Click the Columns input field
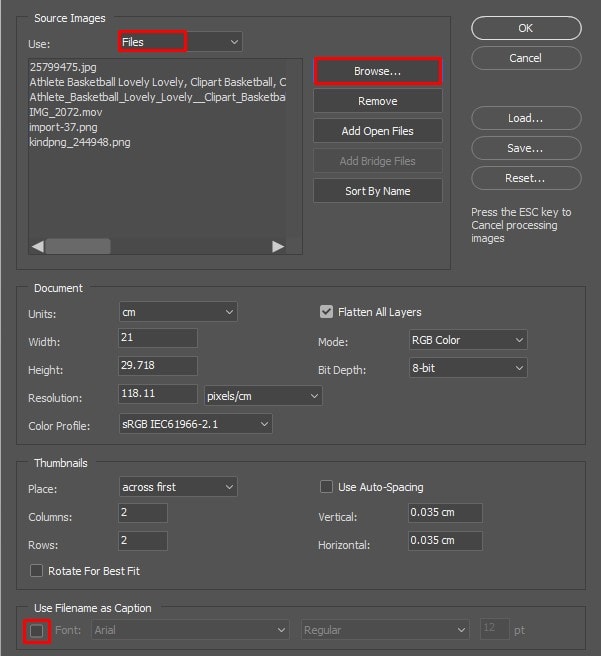Image resolution: width=601 pixels, height=656 pixels. pos(143,513)
